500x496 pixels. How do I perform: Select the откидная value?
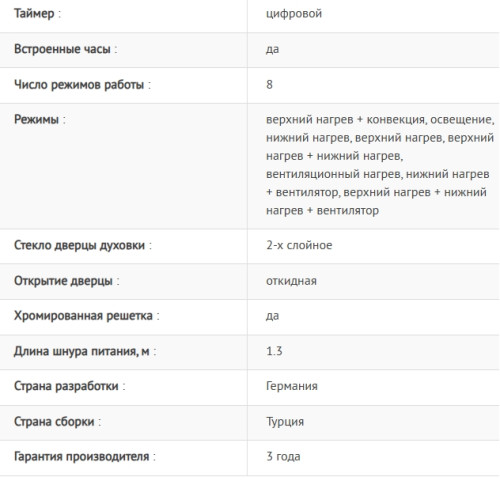(291, 281)
